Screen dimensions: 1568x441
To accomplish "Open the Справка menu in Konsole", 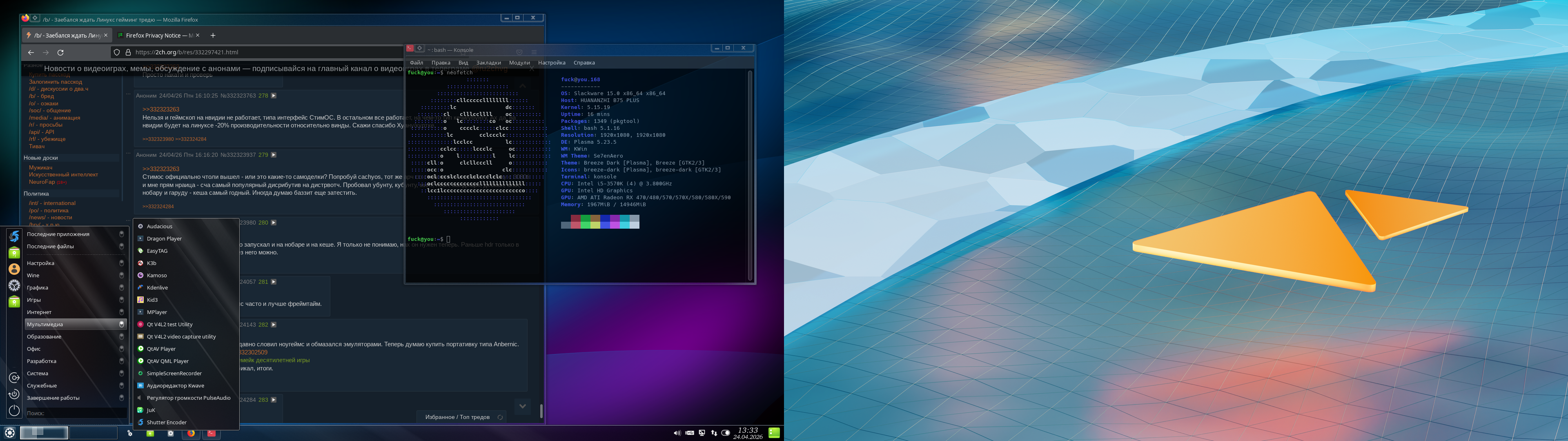I will (x=584, y=63).
